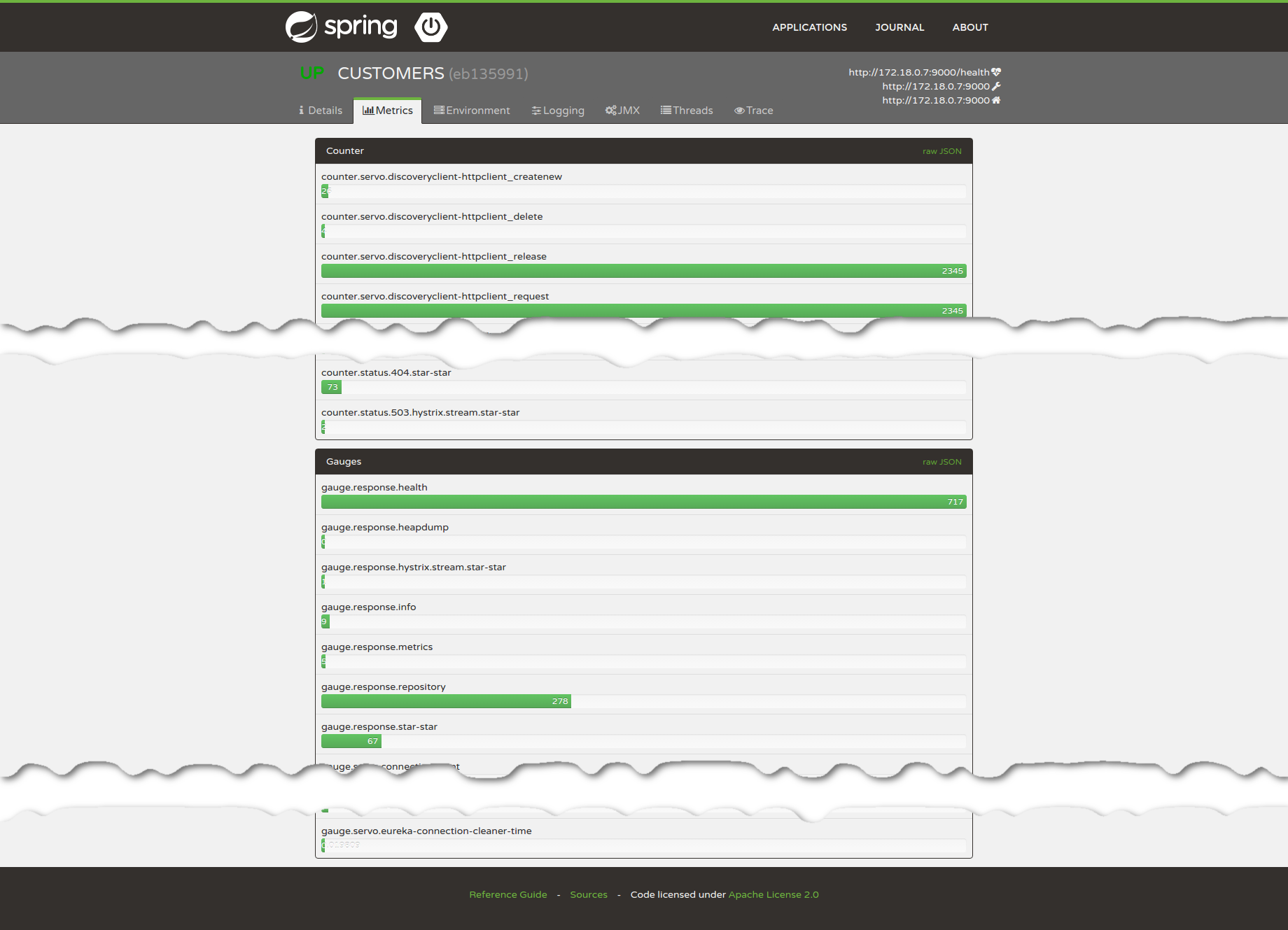This screenshot has height=930, width=1288.
Task: Open raw JSON for Counter panel
Action: click(941, 151)
